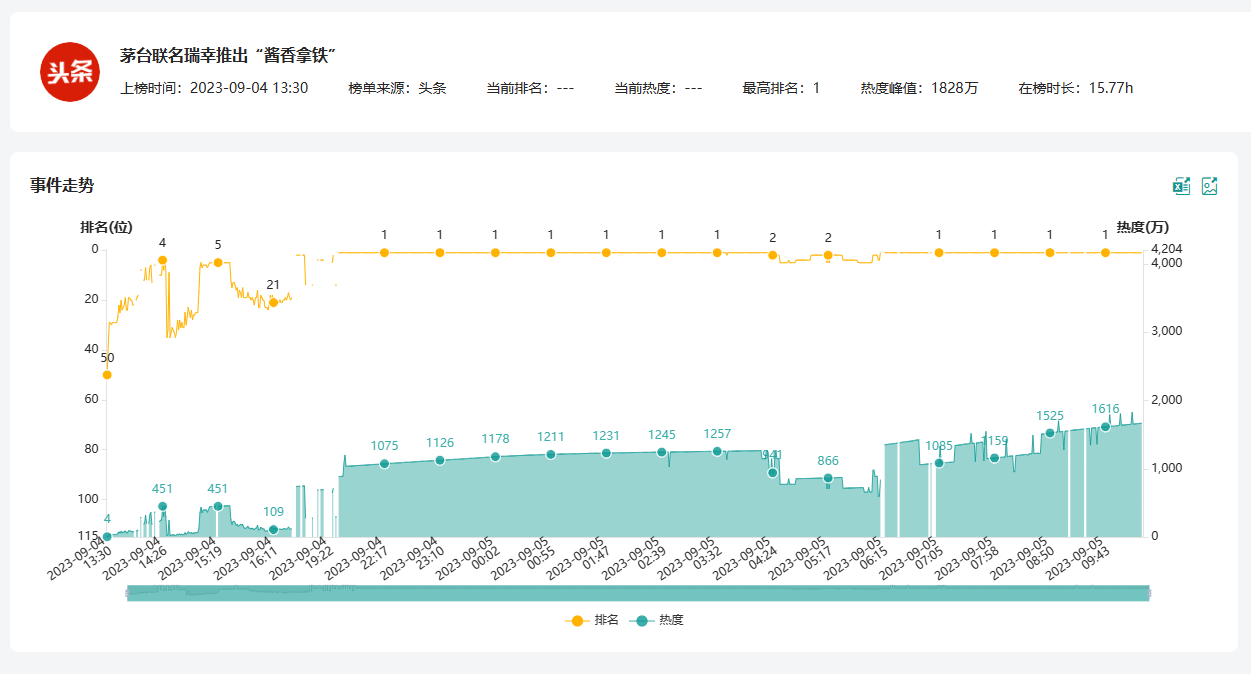Click the middle of the time range bar
Screen dimensions: 1251x674
[638, 594]
